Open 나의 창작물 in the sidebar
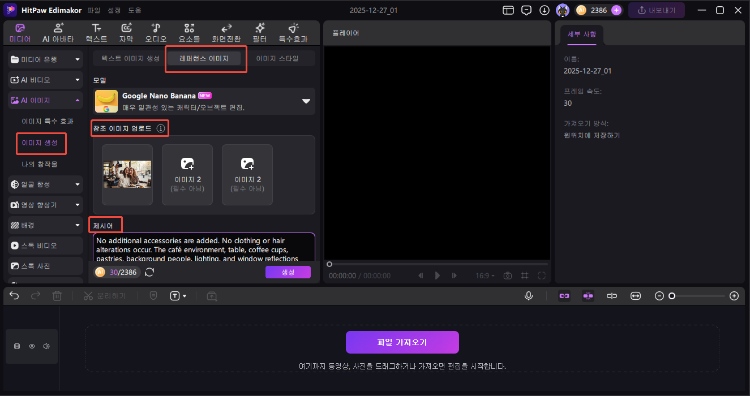This screenshot has height=396, width=750. 40,164
